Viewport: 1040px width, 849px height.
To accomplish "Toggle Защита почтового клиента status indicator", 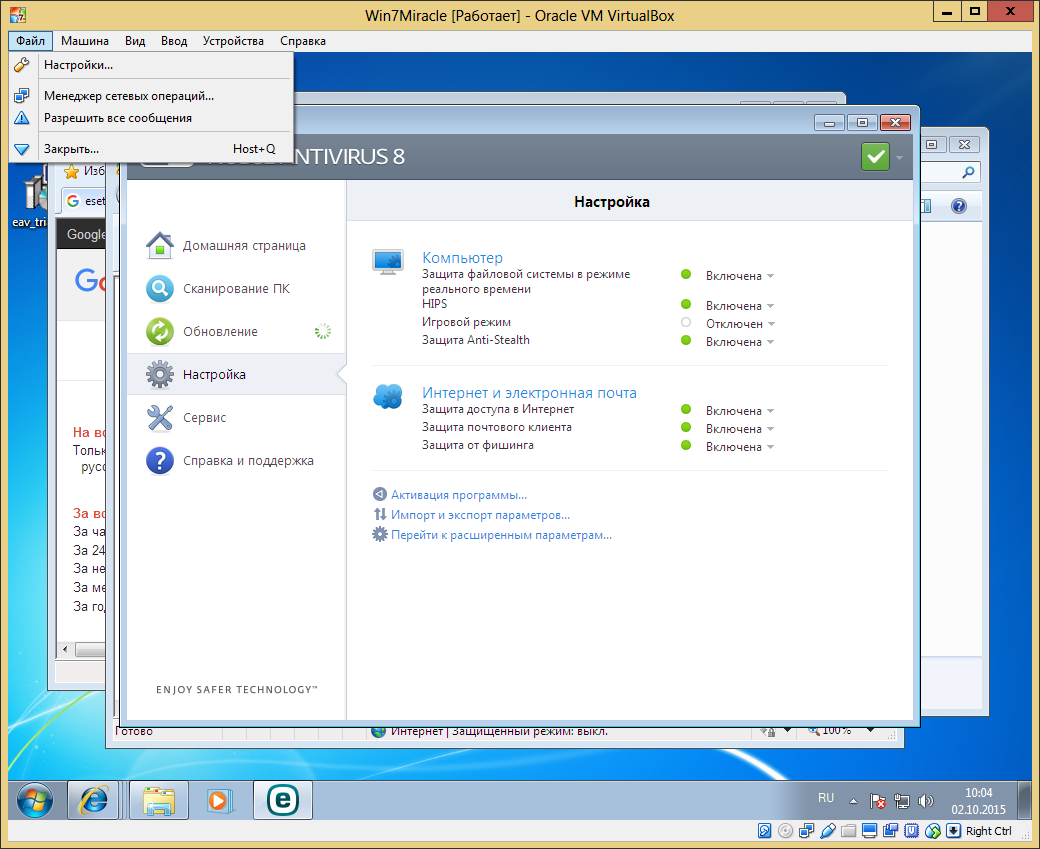I will pyautogui.click(x=686, y=427).
